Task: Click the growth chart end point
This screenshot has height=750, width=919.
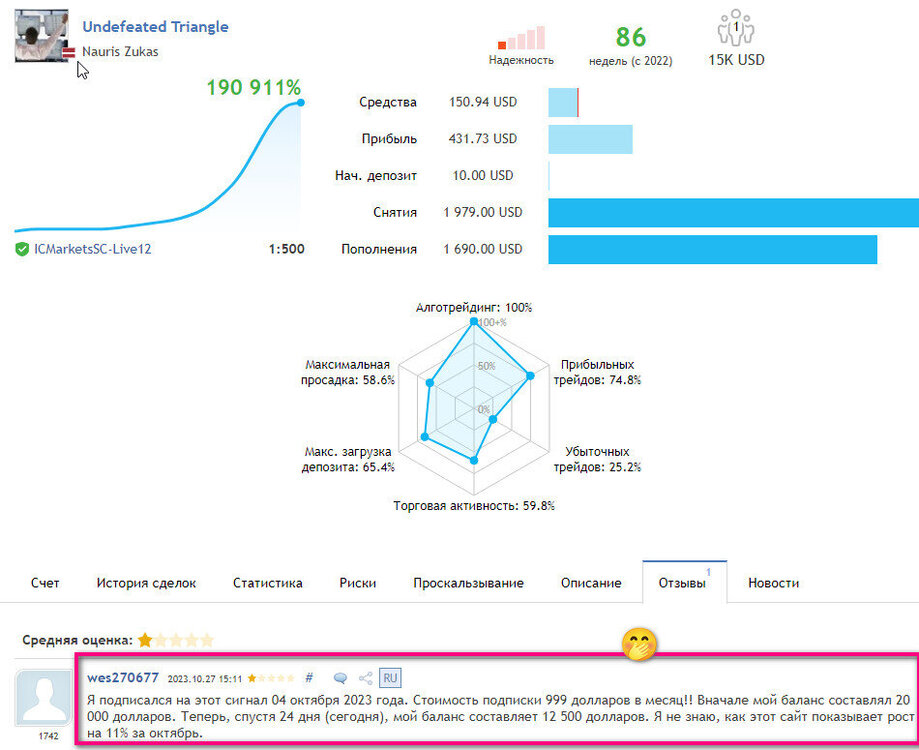Action: (x=301, y=103)
